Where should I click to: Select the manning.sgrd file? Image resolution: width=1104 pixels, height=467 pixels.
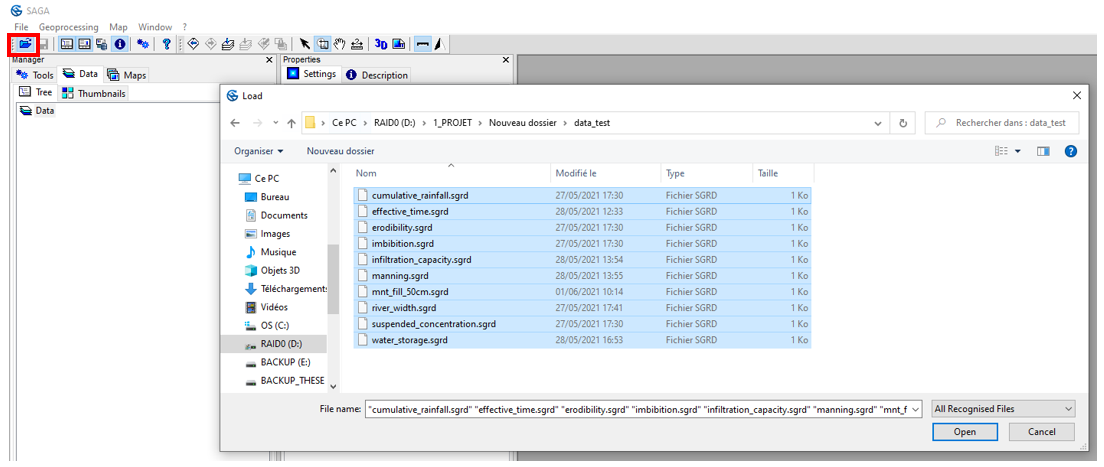click(x=400, y=275)
